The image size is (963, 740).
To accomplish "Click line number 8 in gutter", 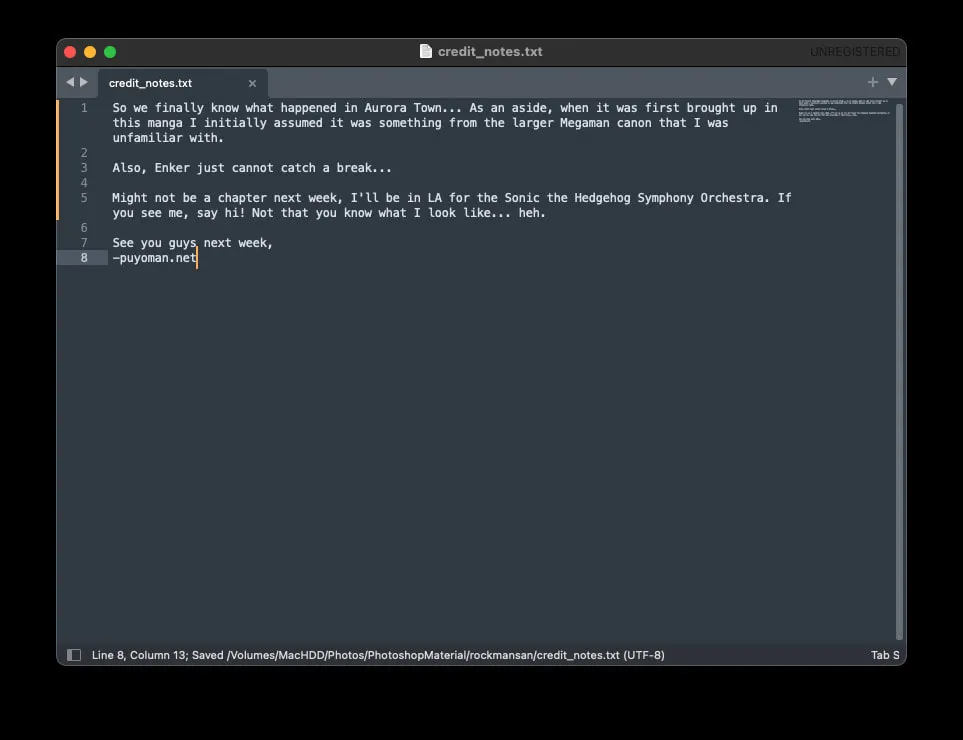I will (84, 258).
